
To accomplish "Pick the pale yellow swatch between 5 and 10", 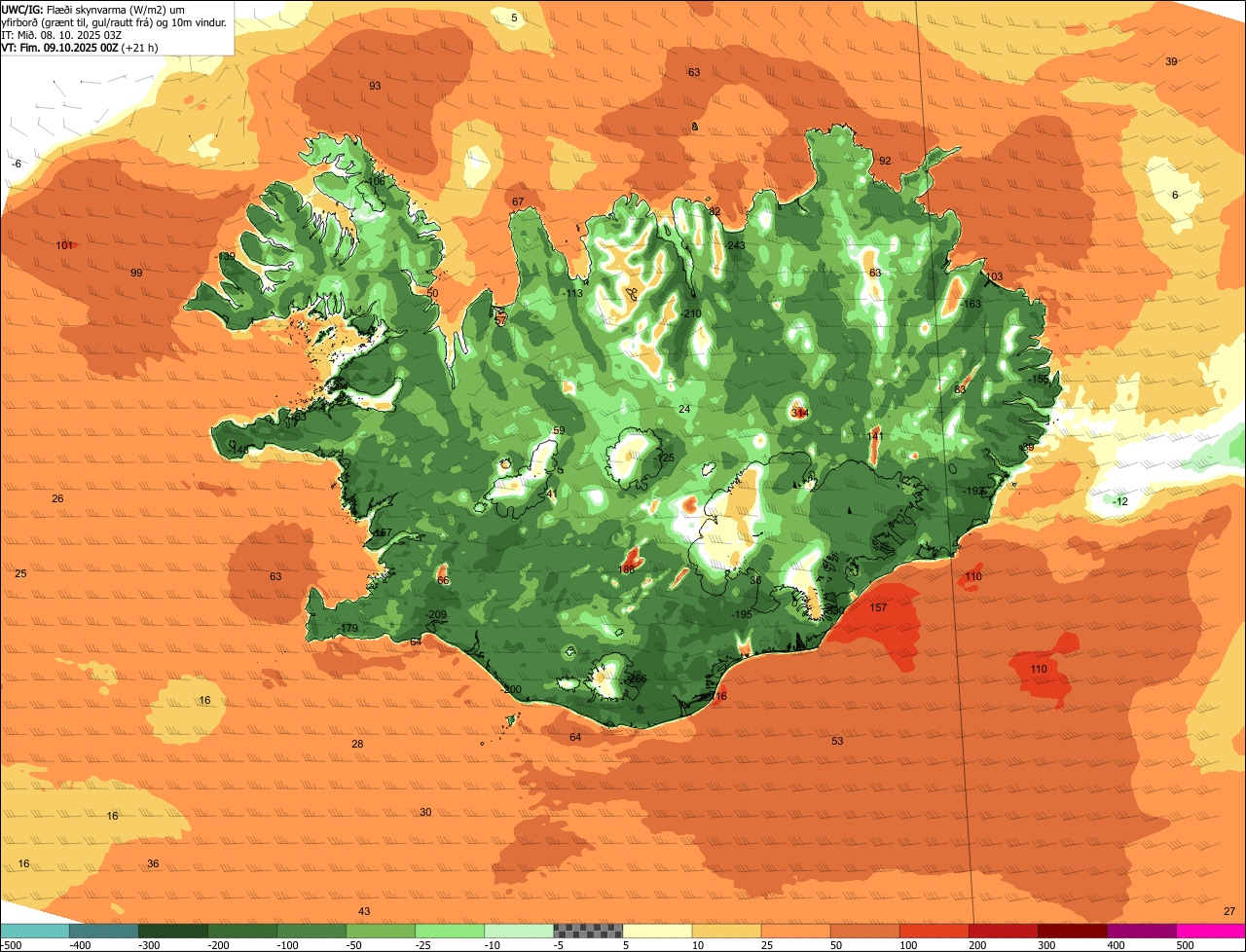I will tap(657, 931).
